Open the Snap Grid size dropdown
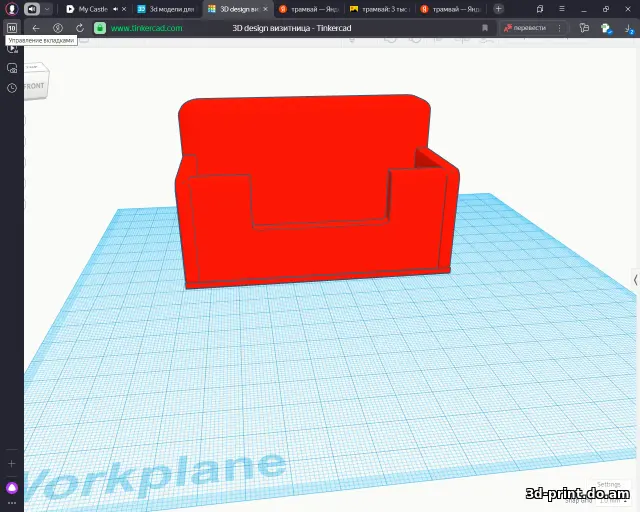Screen dimensions: 640x512 point(614,501)
